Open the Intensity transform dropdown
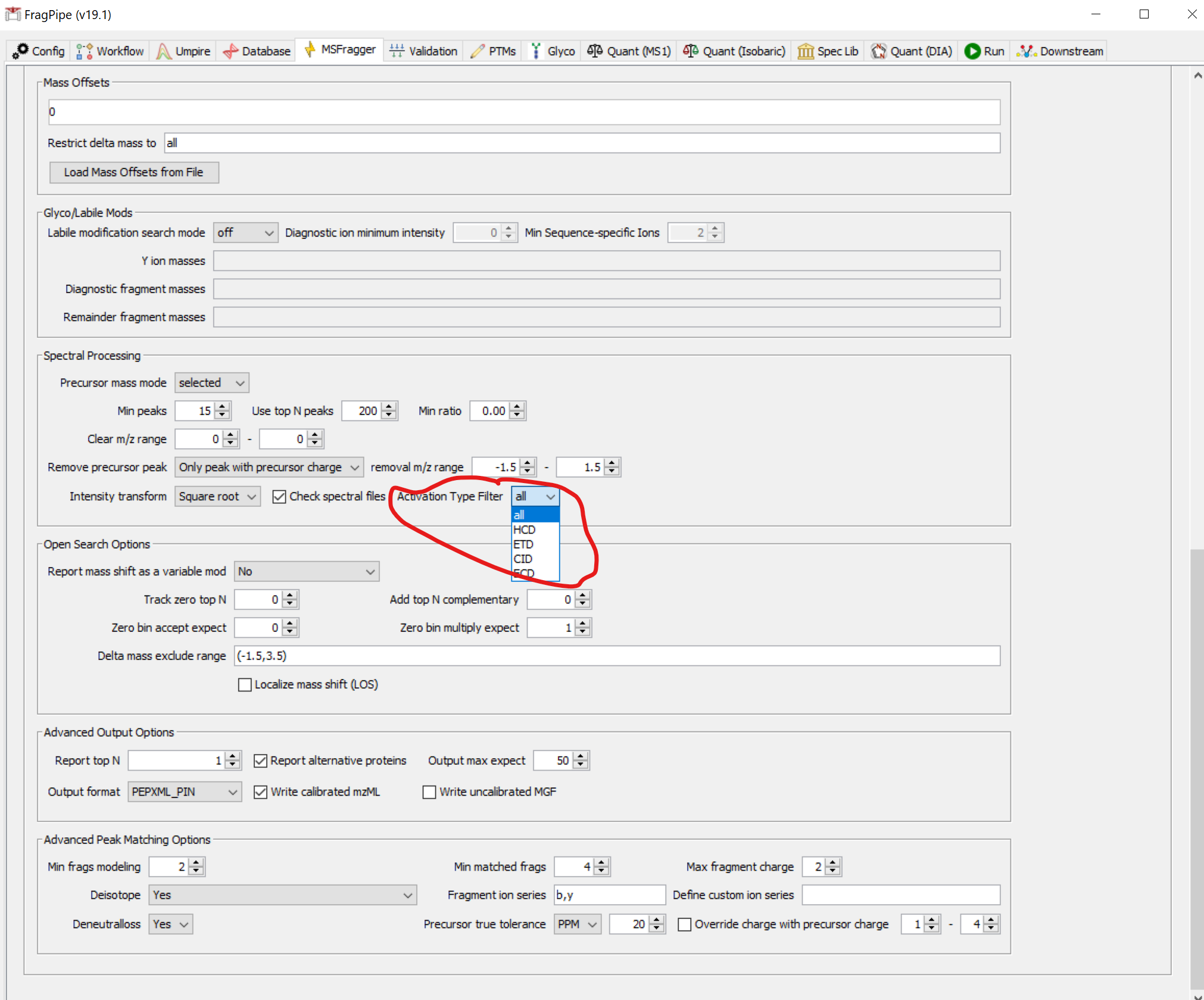 click(x=217, y=496)
